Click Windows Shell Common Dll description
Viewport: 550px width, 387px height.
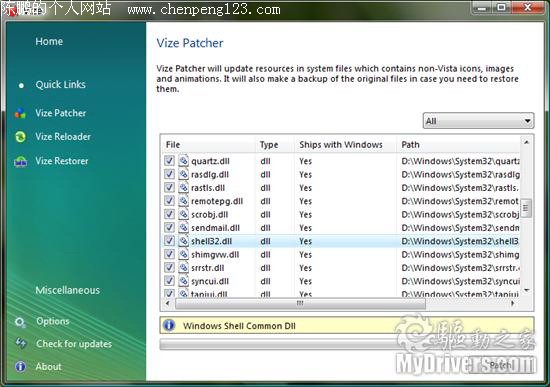(239, 326)
